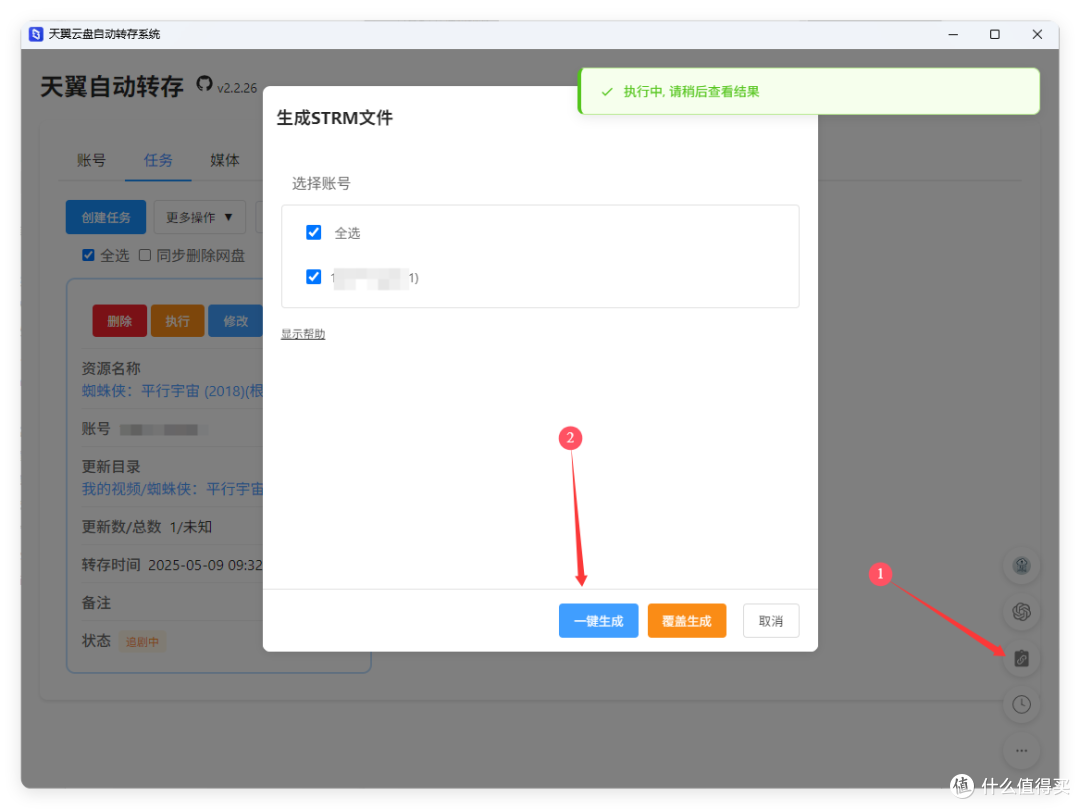
Task: Uncheck the blurred account checkbox
Action: tap(313, 277)
